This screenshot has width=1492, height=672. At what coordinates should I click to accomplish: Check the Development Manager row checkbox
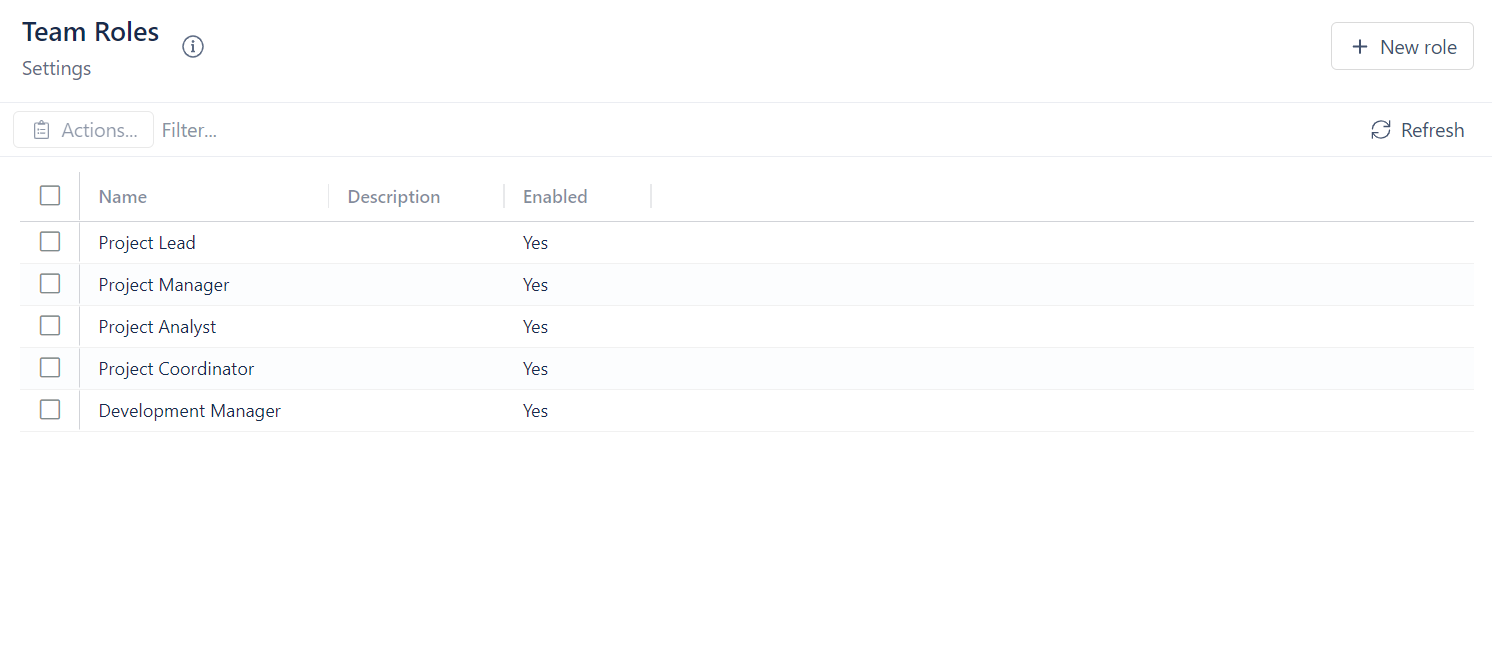point(50,410)
